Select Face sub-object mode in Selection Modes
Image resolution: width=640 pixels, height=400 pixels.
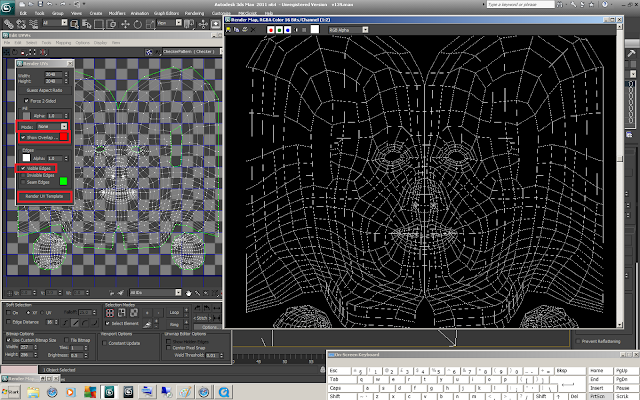tap(134, 313)
